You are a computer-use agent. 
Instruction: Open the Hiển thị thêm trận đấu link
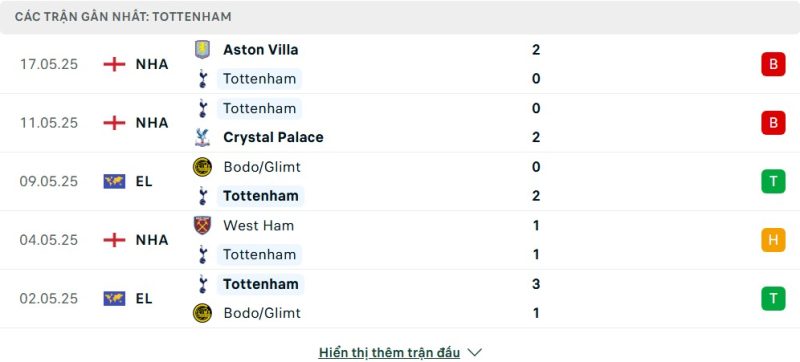point(389,352)
